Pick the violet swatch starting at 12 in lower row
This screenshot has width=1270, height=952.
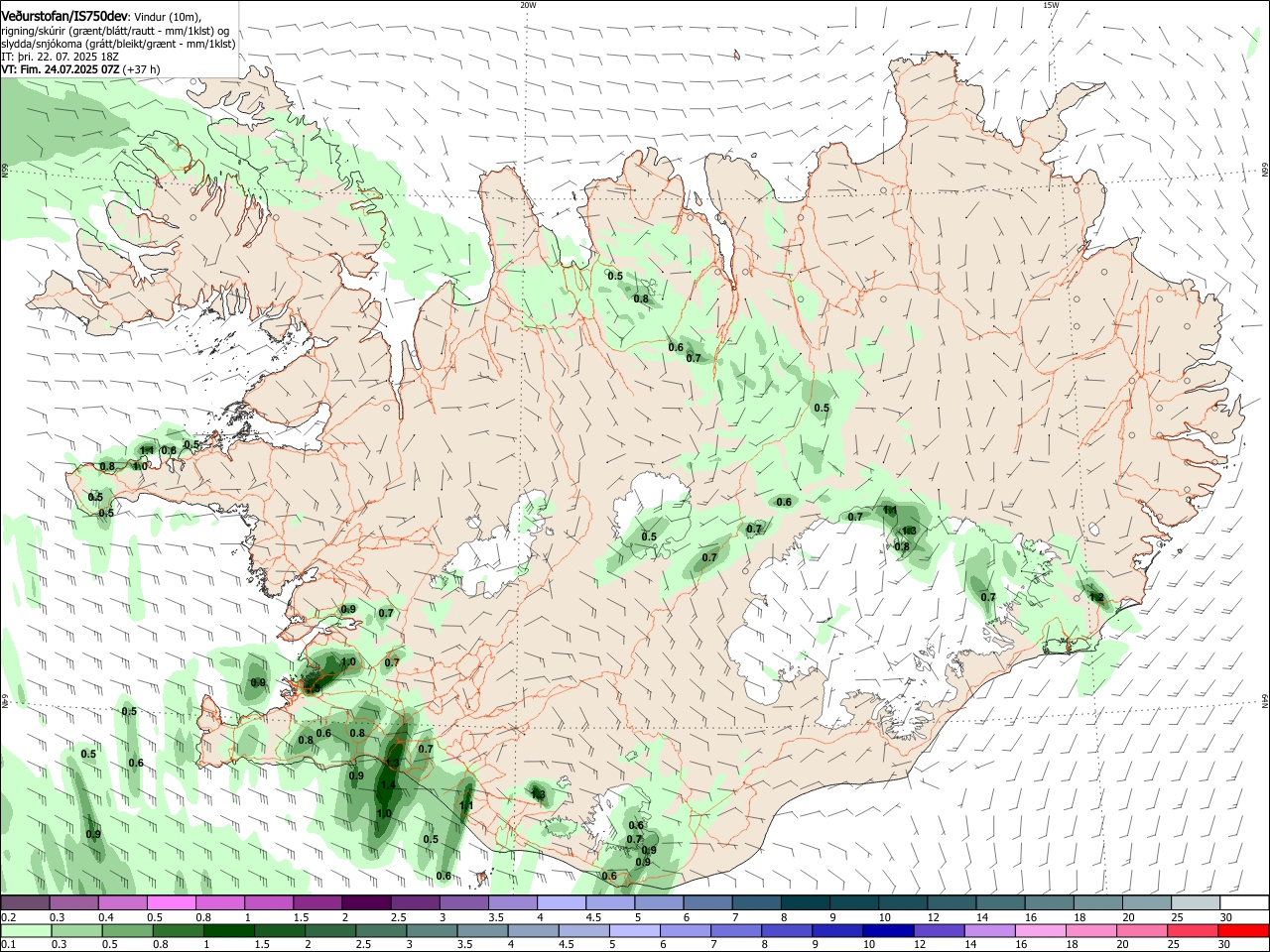939,930
